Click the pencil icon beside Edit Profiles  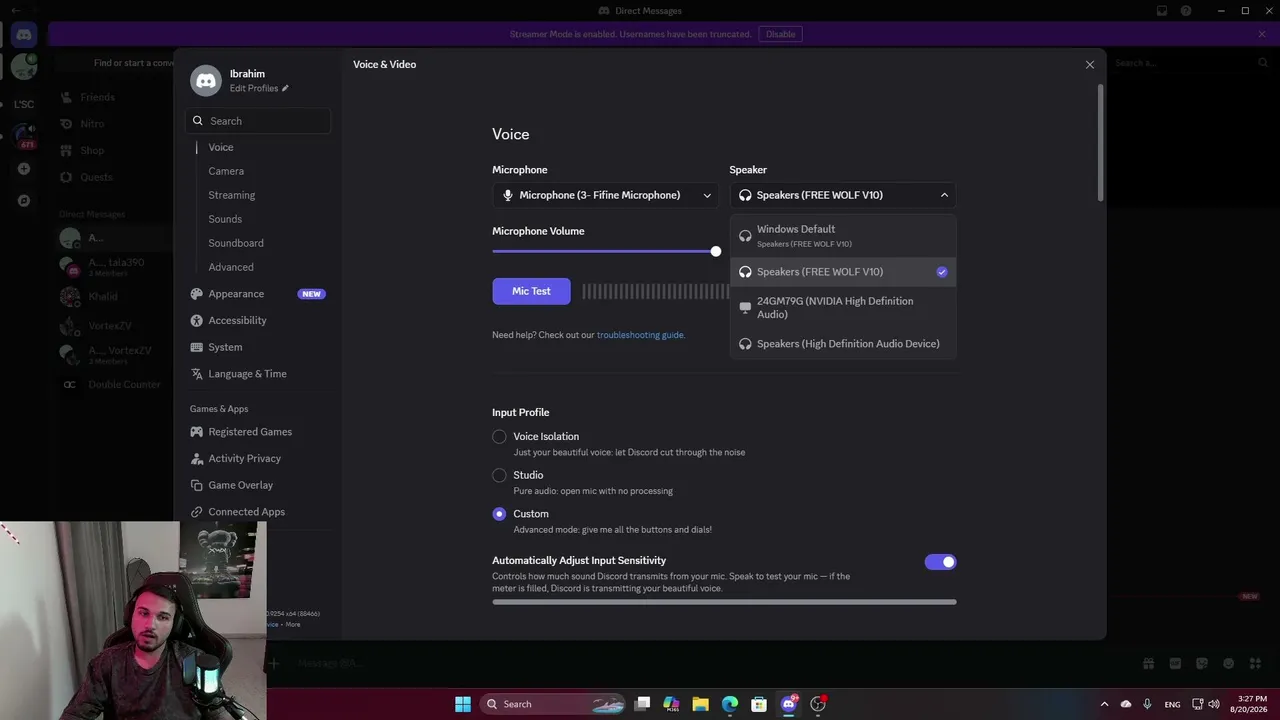point(285,88)
